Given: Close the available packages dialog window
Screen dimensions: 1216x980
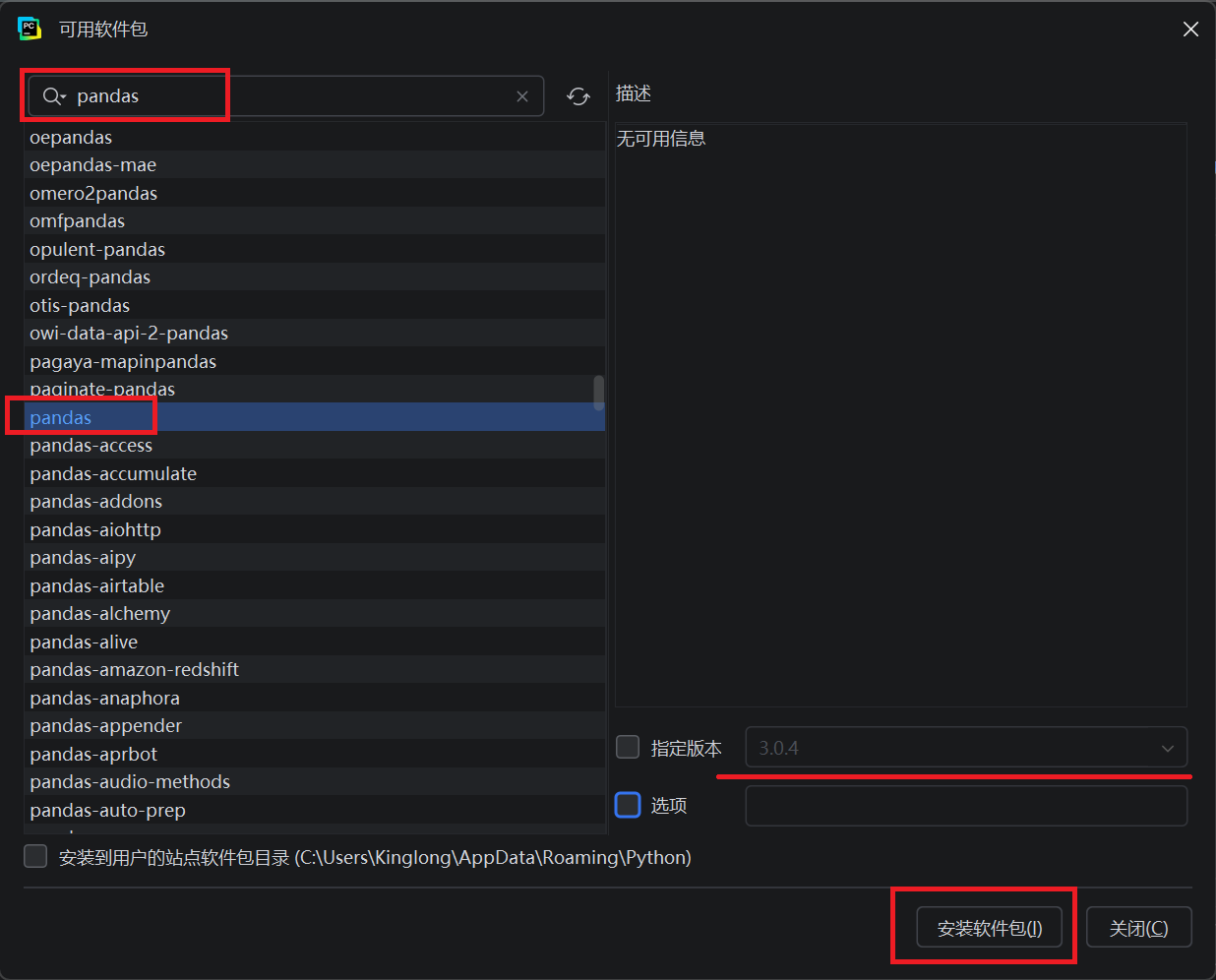Looking at the screenshot, I should point(1190,30).
